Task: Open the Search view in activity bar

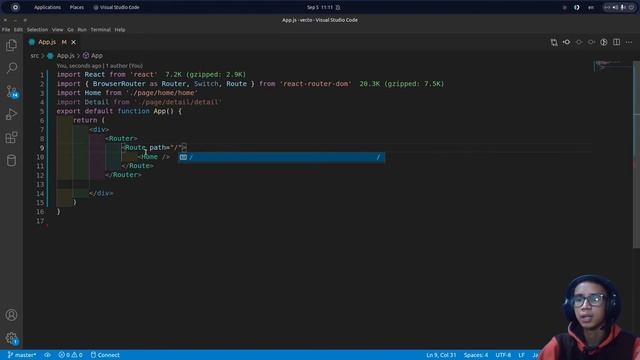Action: pos(11,68)
